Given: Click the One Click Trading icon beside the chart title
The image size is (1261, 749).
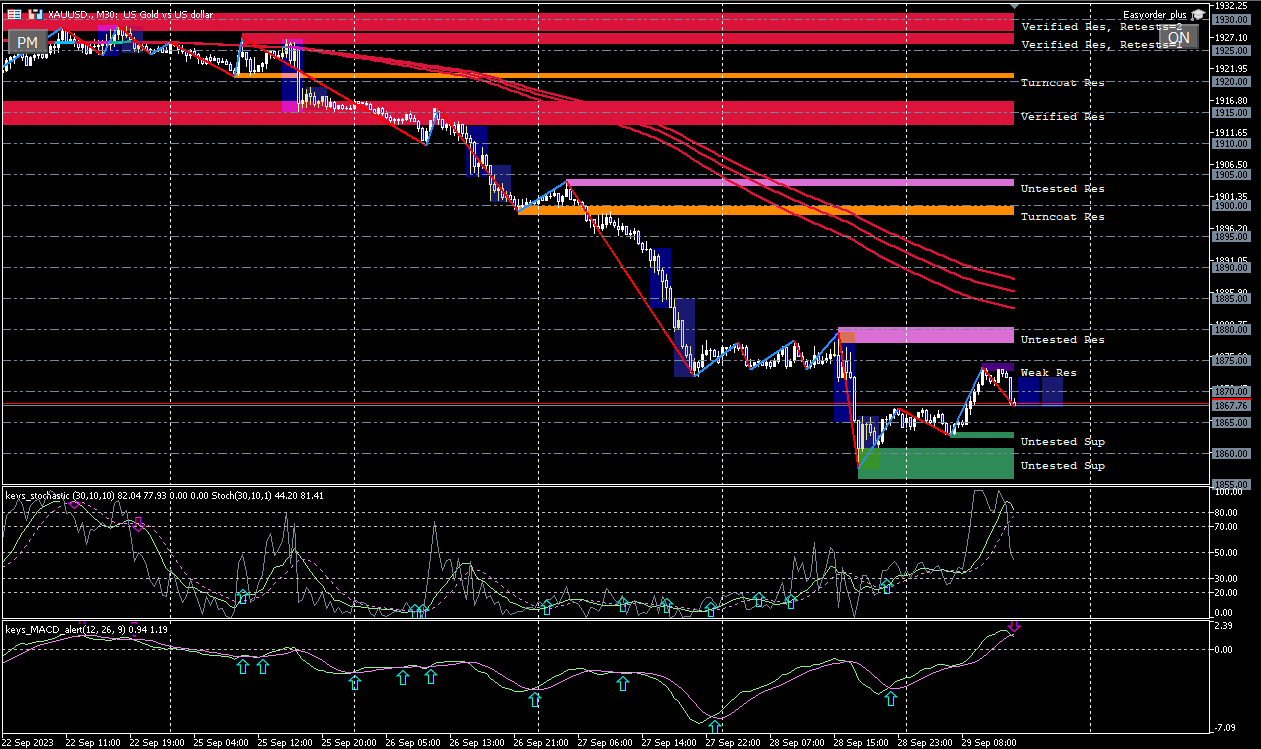Looking at the screenshot, I should (x=14, y=15).
